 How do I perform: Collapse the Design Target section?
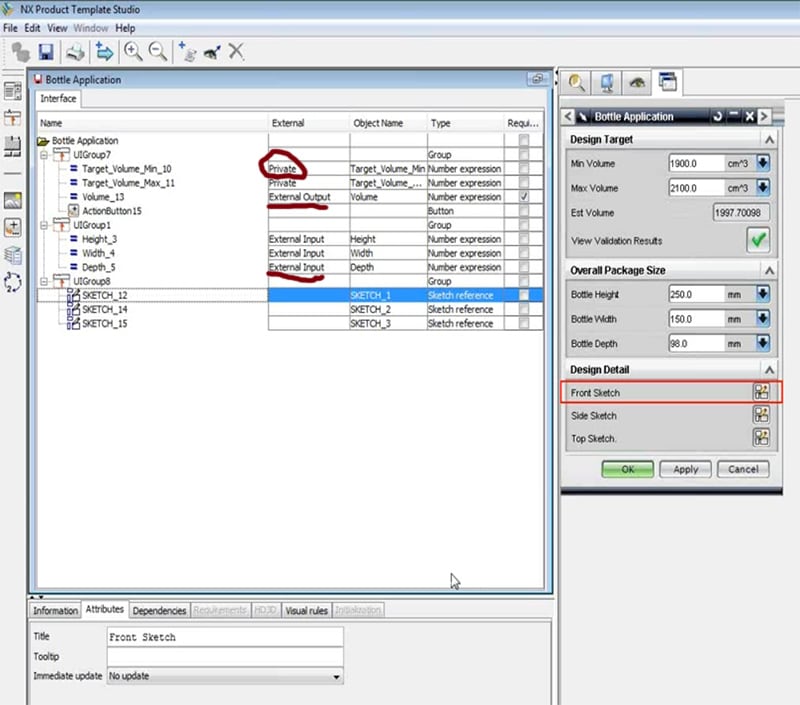pos(768,140)
